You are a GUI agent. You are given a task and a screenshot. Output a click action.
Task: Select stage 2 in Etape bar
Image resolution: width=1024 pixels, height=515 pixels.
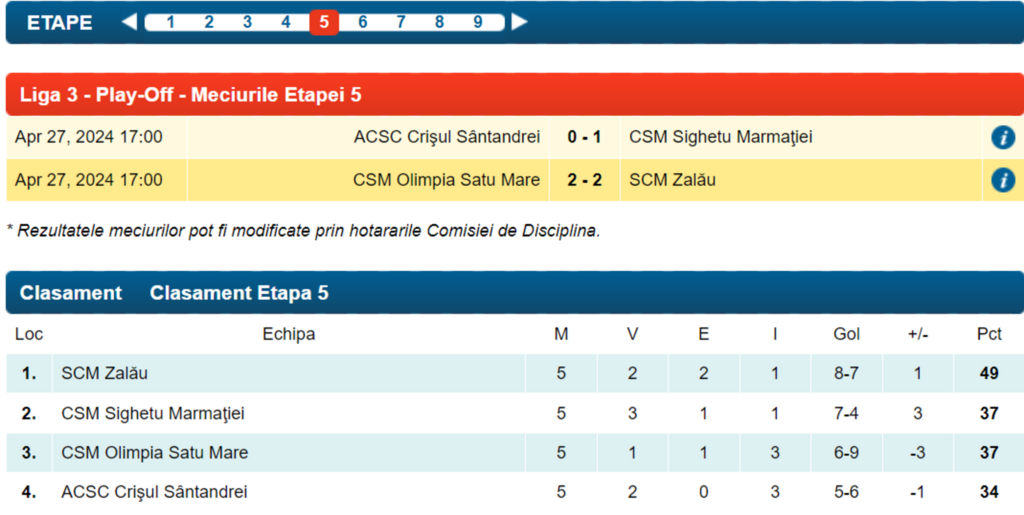pyautogui.click(x=209, y=22)
